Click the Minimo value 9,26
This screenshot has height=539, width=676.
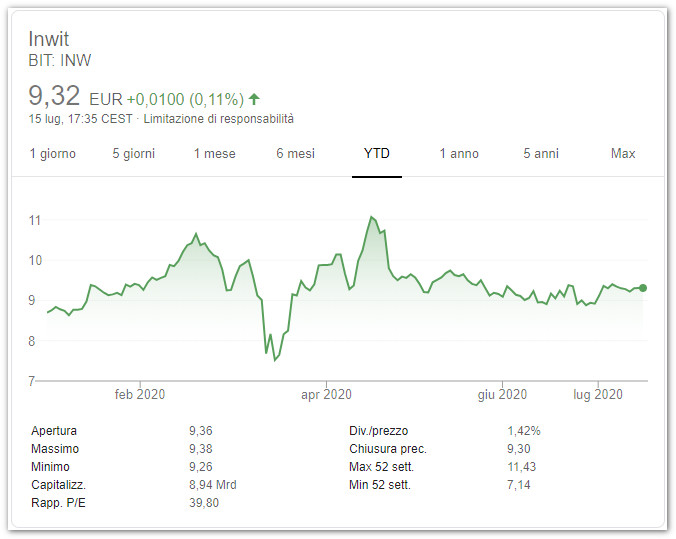coord(201,467)
